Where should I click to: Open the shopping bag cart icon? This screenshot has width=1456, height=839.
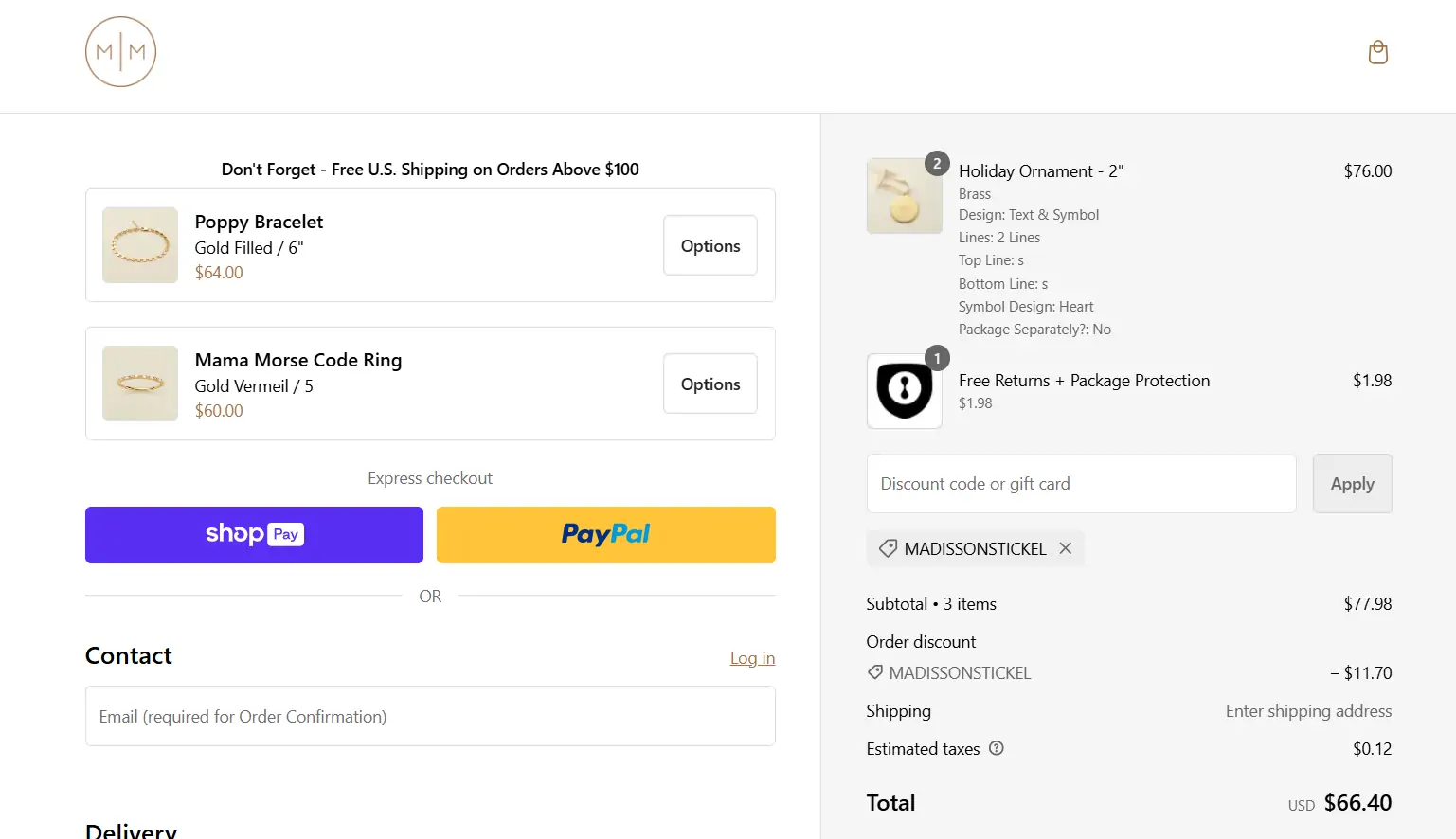click(x=1377, y=52)
